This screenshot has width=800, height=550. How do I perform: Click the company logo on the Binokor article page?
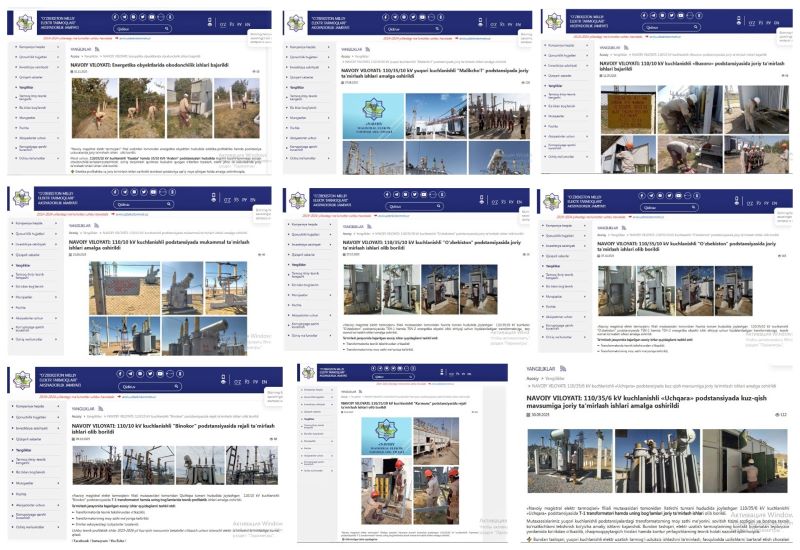point(23,378)
